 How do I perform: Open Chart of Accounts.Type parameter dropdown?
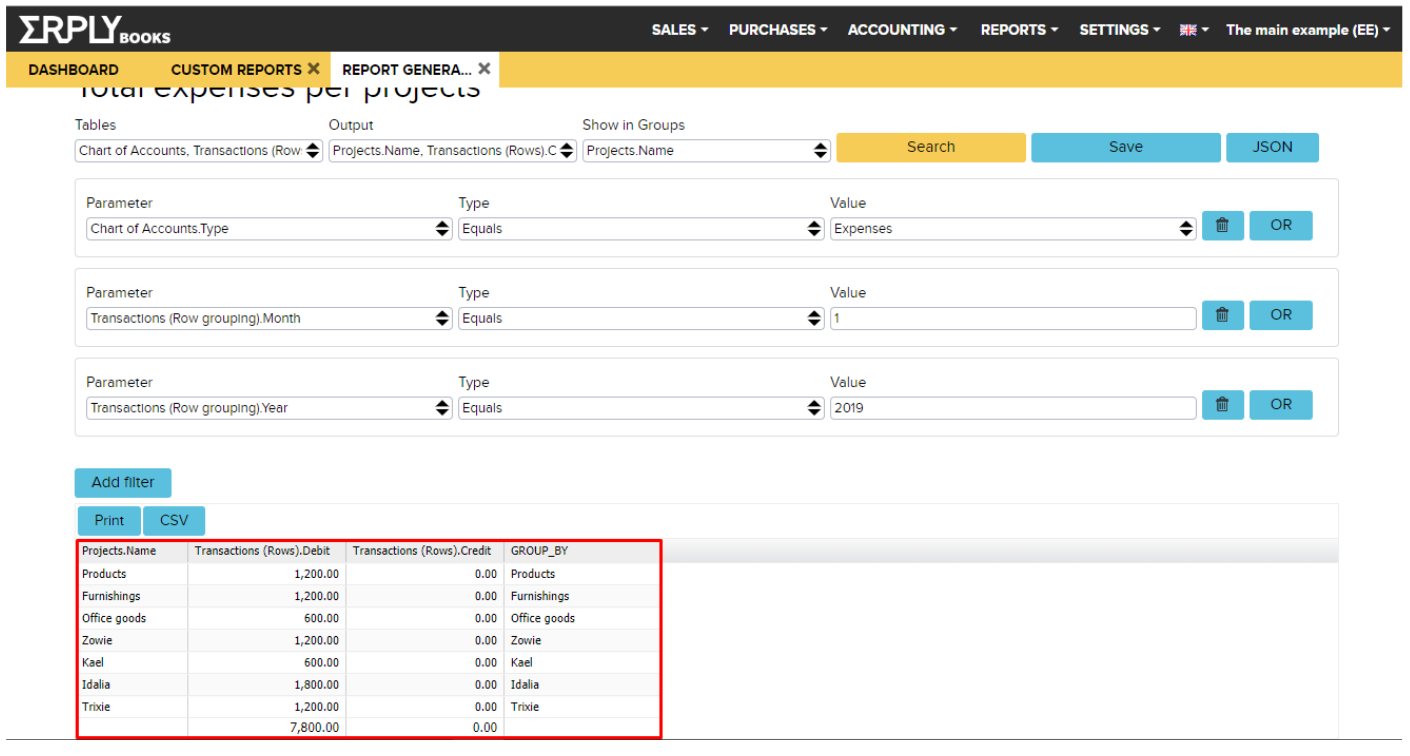point(269,229)
